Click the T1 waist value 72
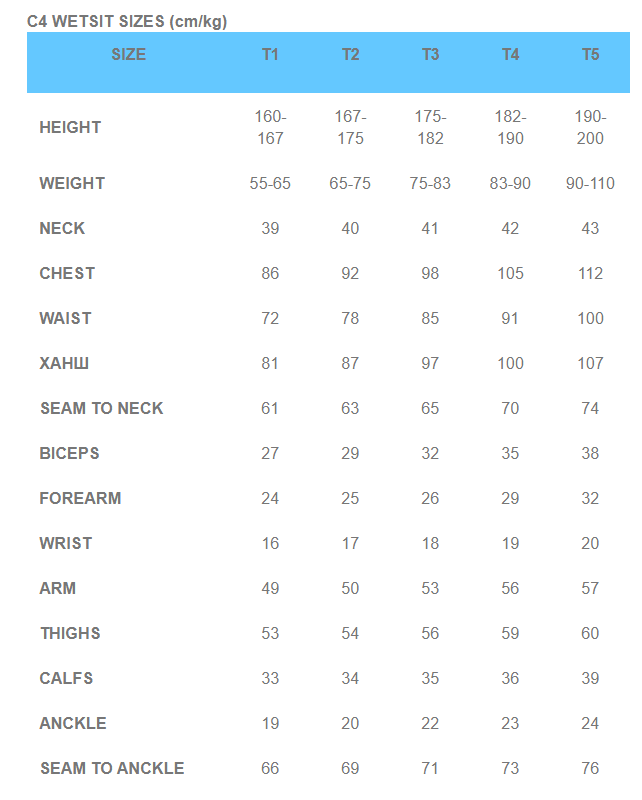This screenshot has width=642, height=800. pos(270,319)
